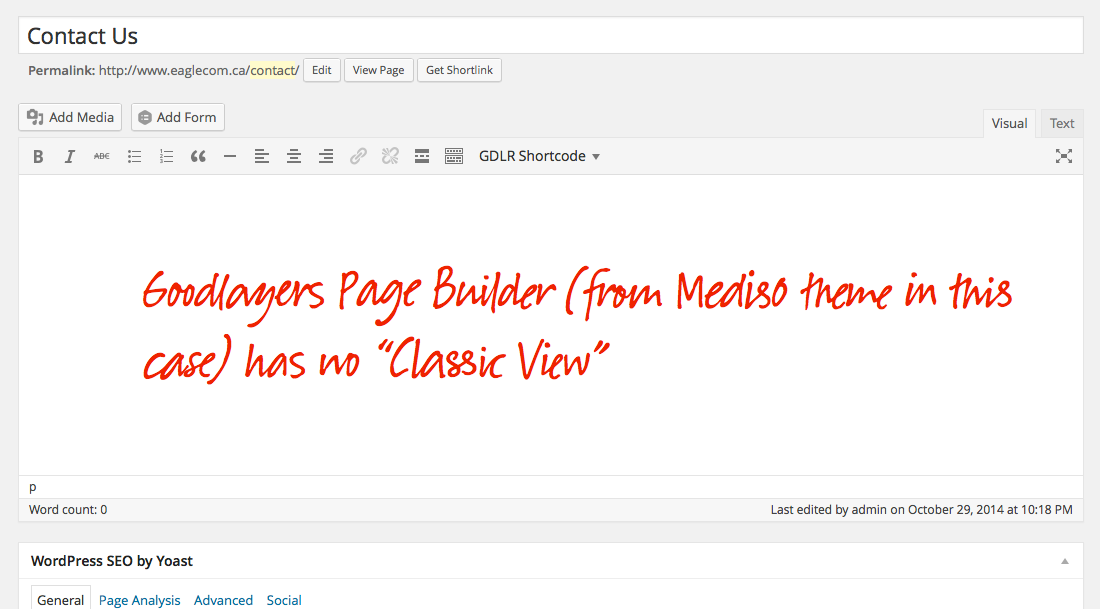The width and height of the screenshot is (1100, 609).
Task: Click the Add Media button
Action: (x=70, y=117)
